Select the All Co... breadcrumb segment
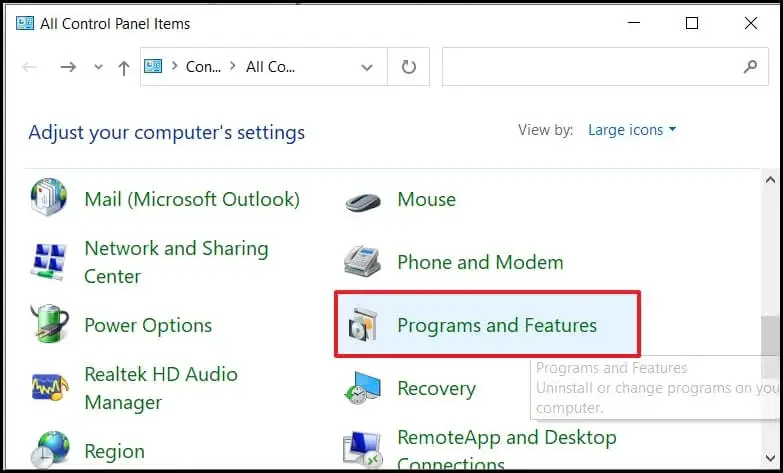 270,66
